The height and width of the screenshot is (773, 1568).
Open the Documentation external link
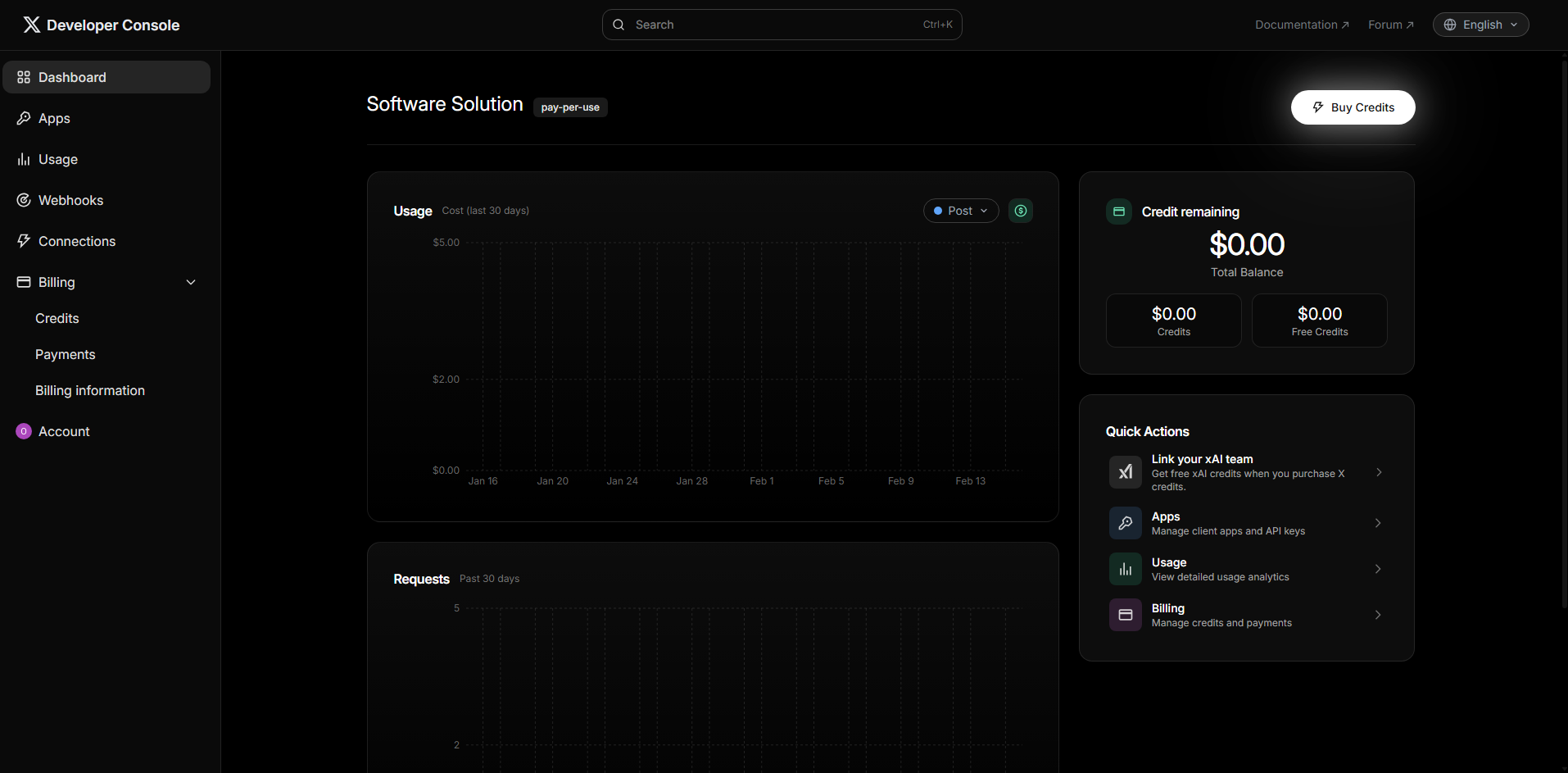1301,25
